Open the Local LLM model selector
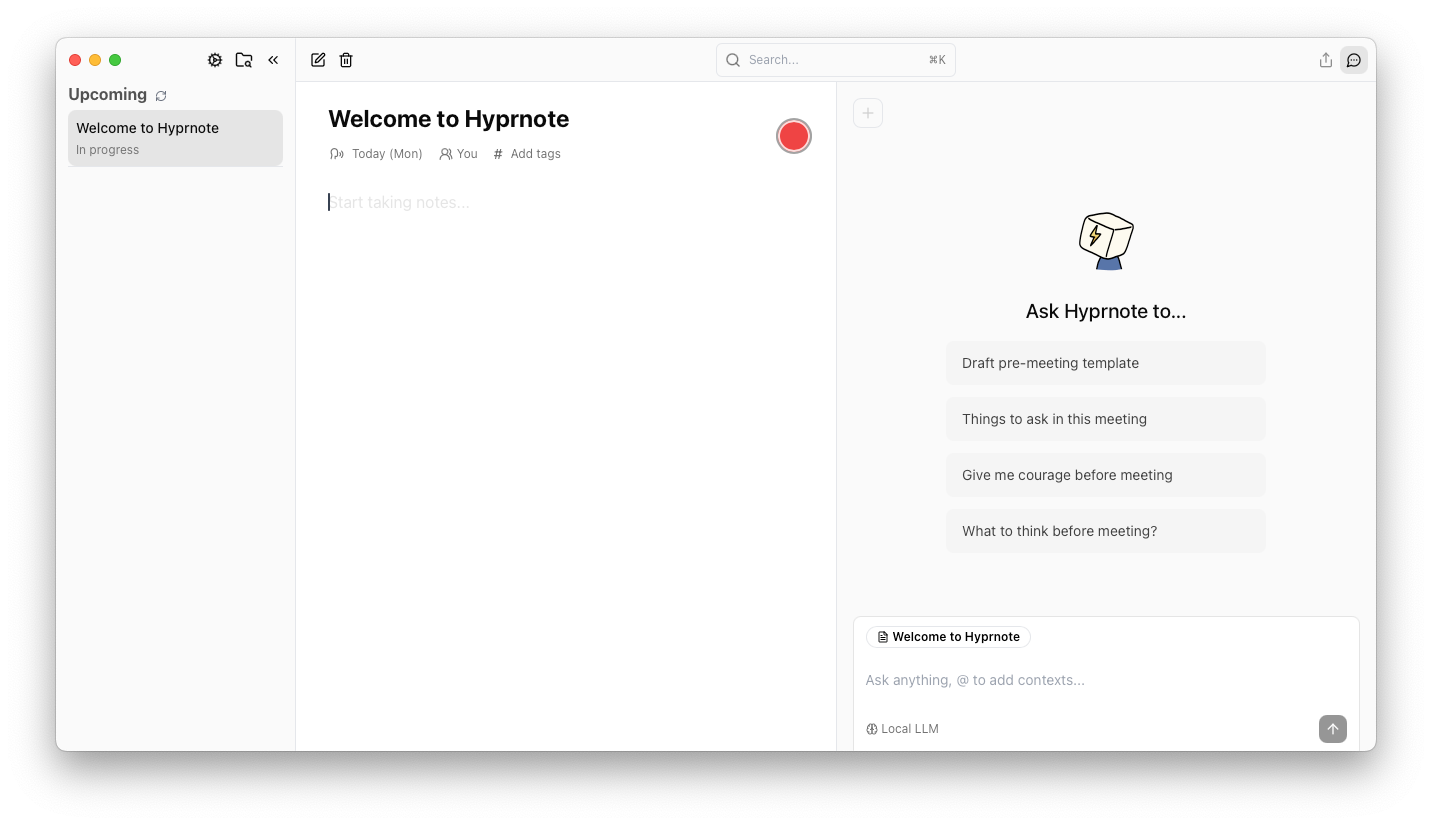 point(902,728)
